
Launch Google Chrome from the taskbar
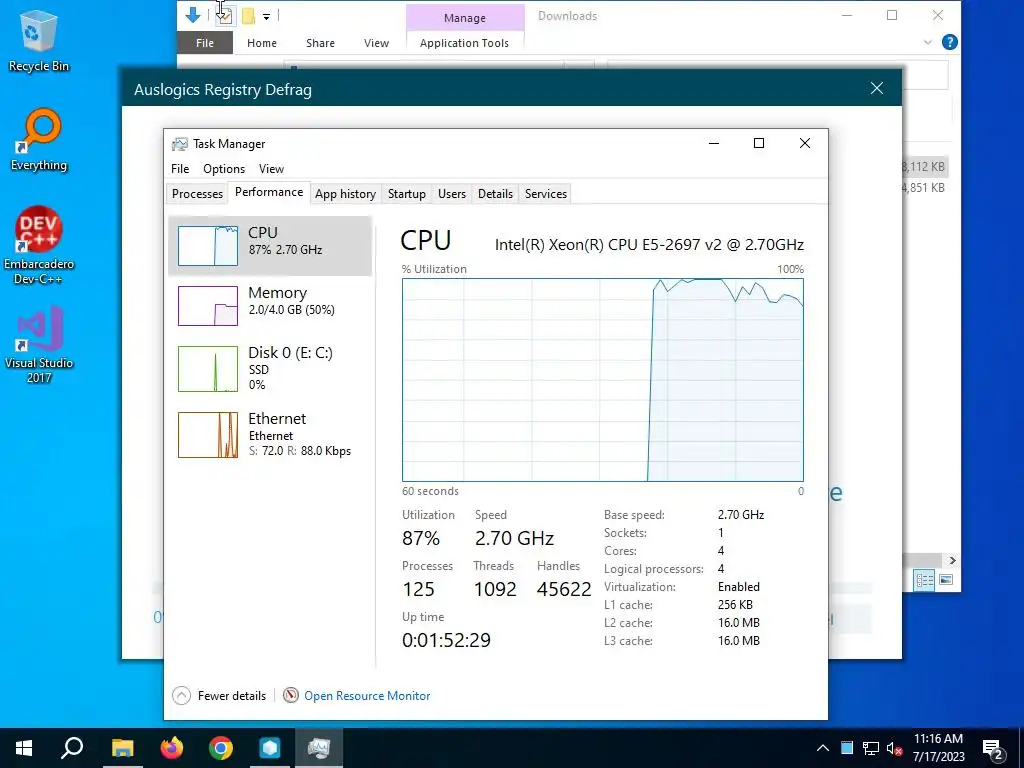pyautogui.click(x=221, y=748)
